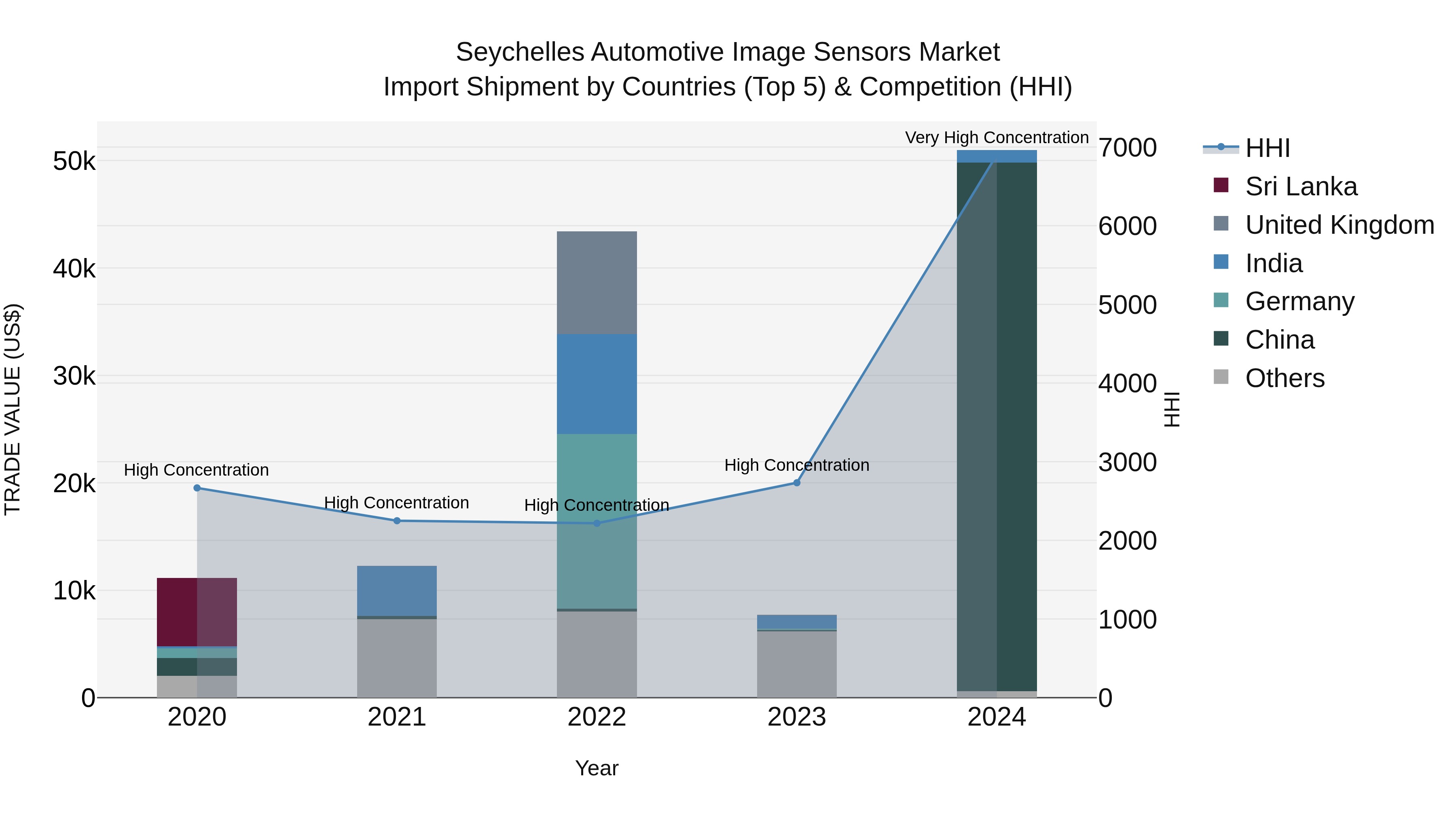Click the HHI data point for 2020
1456x819 pixels.
tap(197, 488)
